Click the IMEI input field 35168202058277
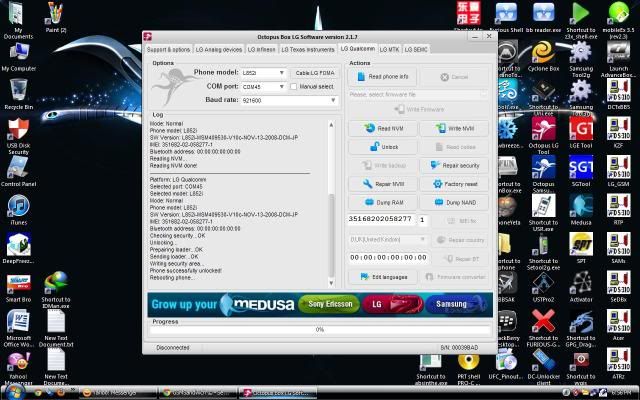Image resolution: width=640 pixels, height=400 pixels. pos(381,220)
